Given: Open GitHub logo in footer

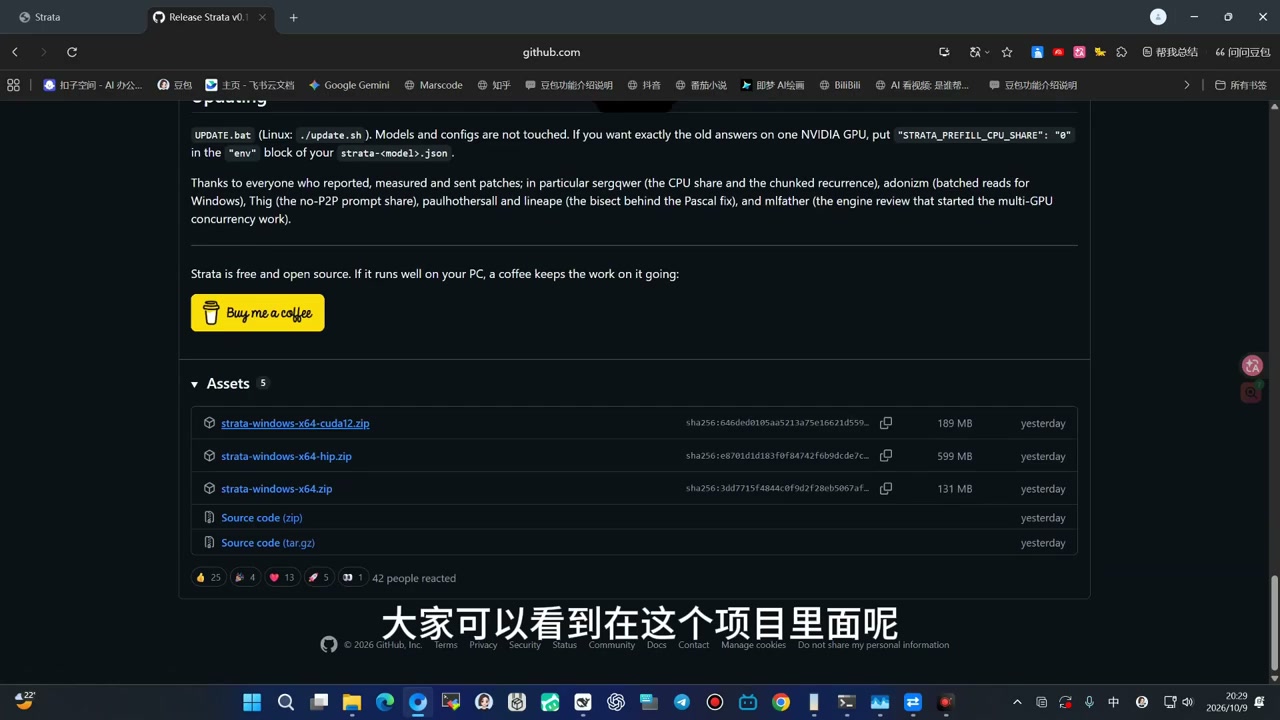Looking at the screenshot, I should pos(329,645).
